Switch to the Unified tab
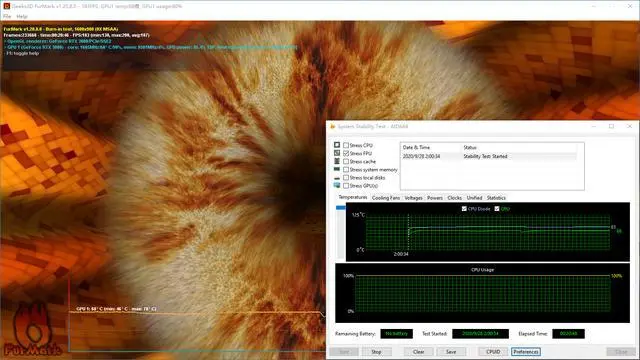Viewport: 640px width, 360px height. [x=474, y=198]
